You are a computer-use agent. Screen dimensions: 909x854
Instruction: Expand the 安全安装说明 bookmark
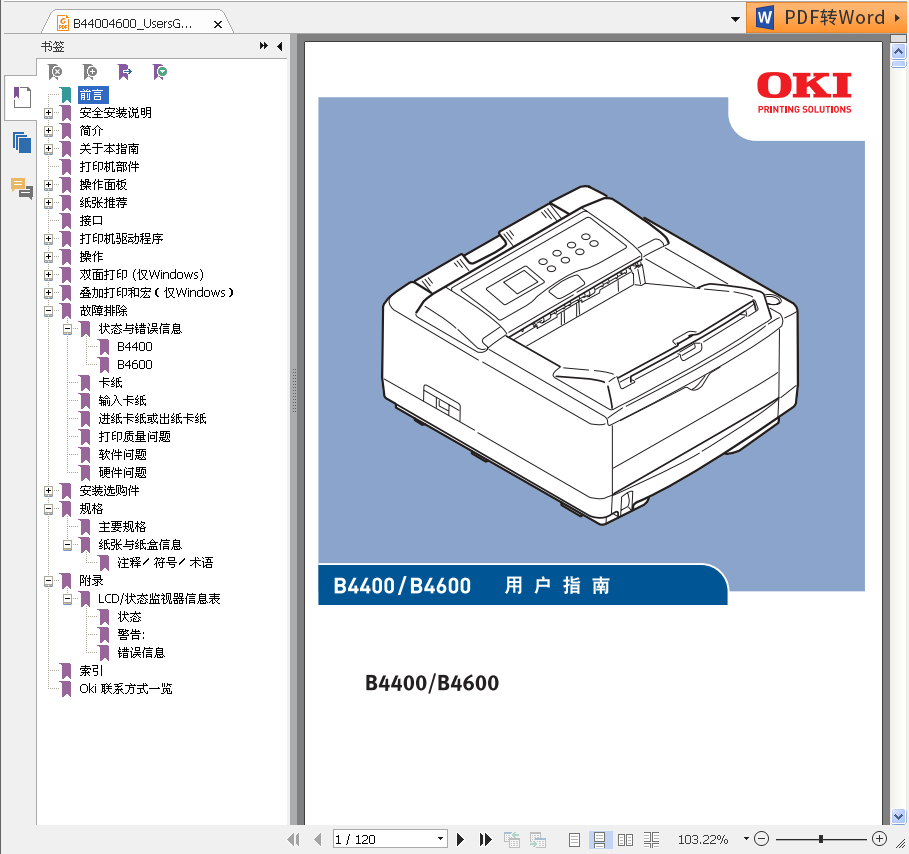coord(49,113)
